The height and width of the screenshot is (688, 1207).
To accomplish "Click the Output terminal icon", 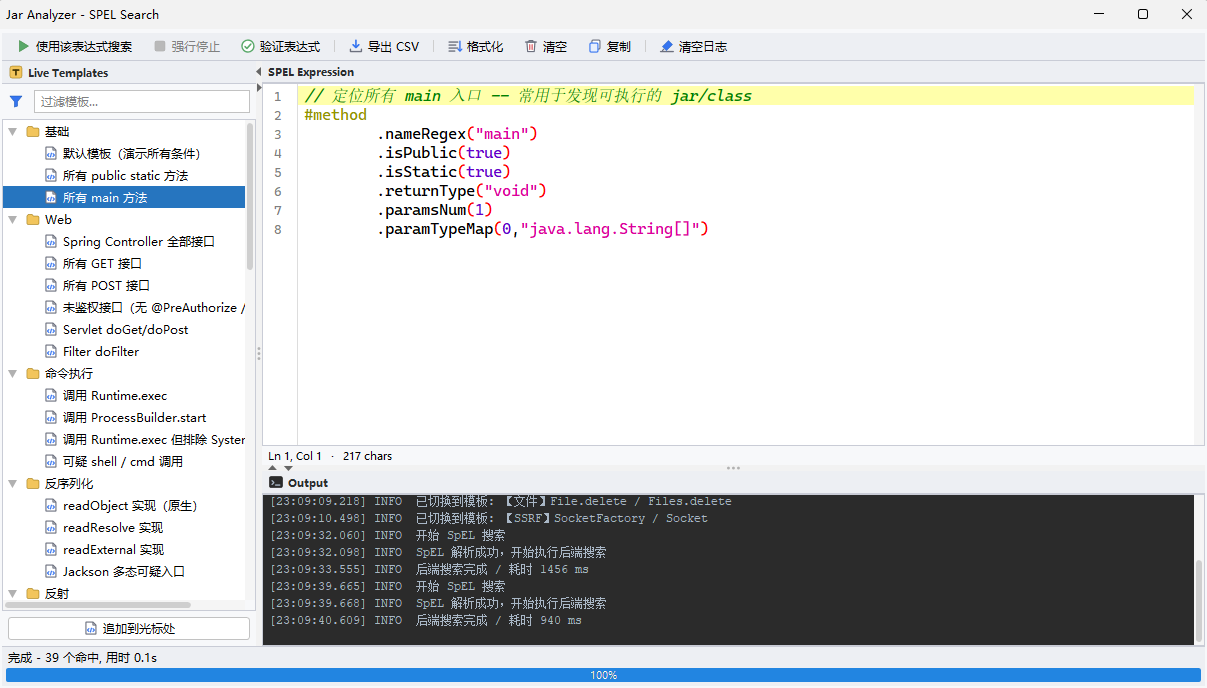I will 276,482.
